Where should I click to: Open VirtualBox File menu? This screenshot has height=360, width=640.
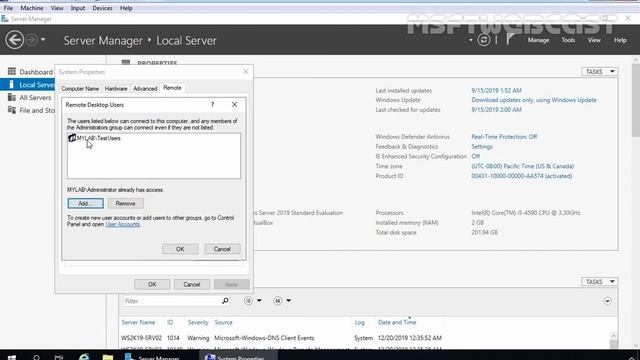click(8, 8)
